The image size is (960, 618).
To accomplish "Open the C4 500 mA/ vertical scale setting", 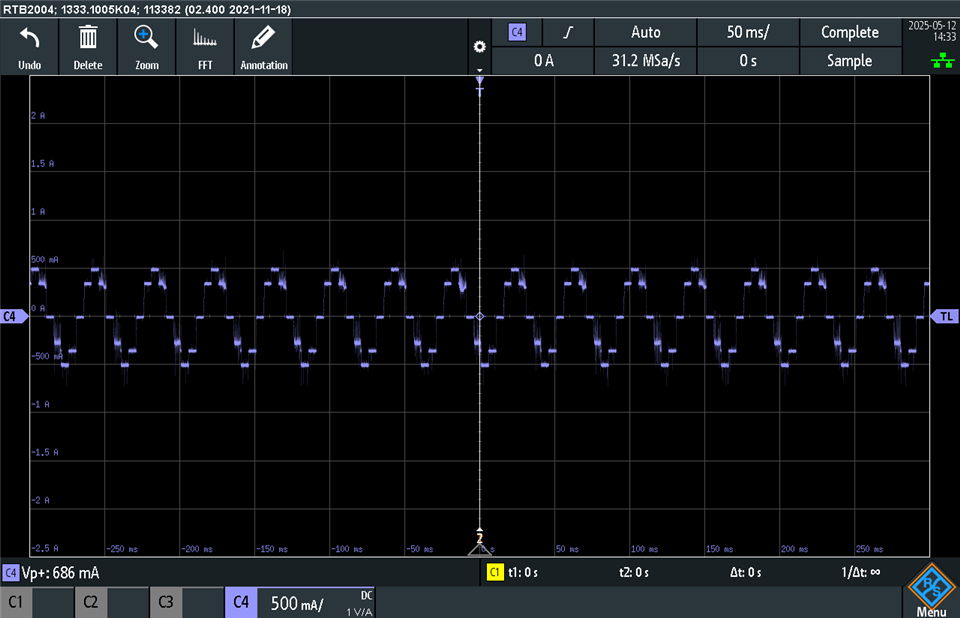I will coord(297,603).
